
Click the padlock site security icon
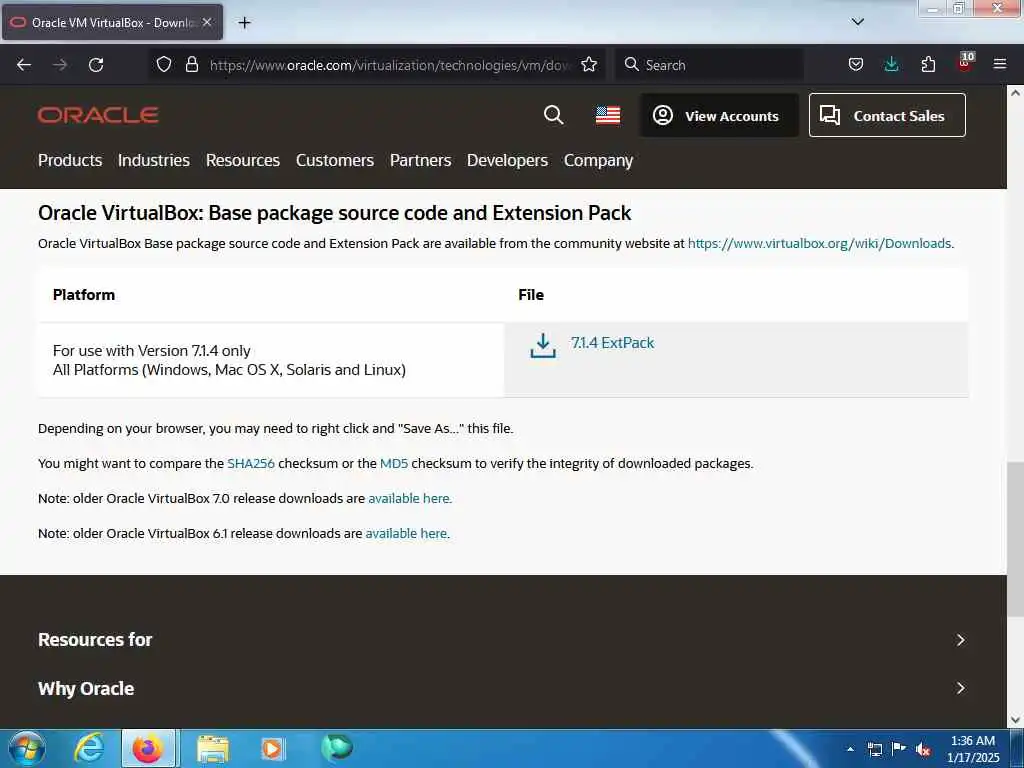192,64
